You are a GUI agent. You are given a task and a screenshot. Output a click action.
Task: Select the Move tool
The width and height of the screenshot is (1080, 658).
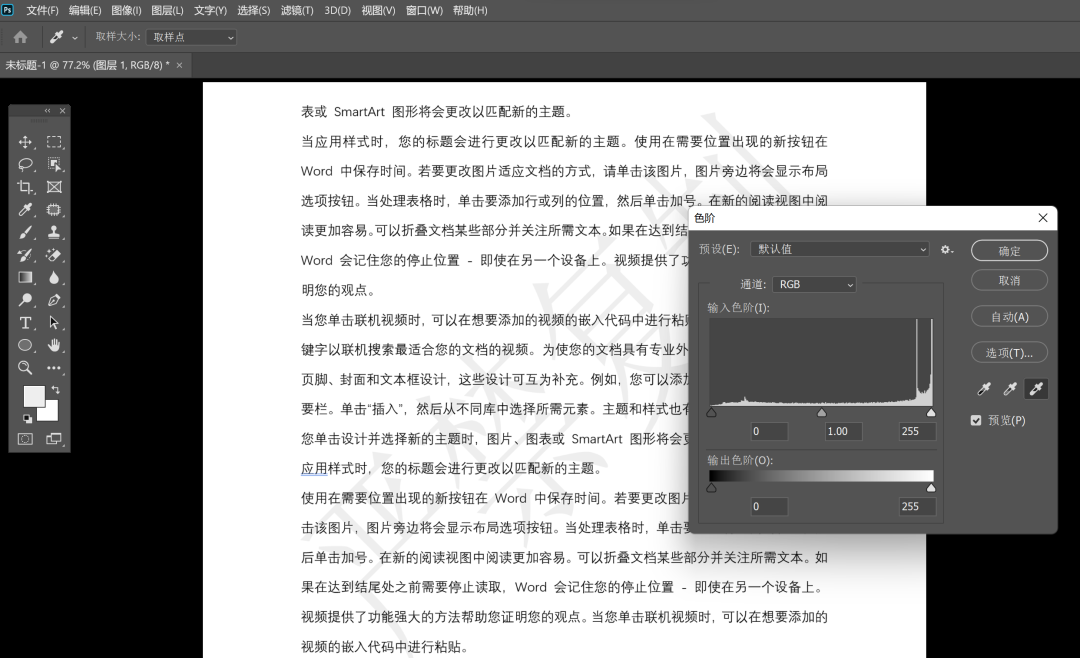click(x=25, y=141)
